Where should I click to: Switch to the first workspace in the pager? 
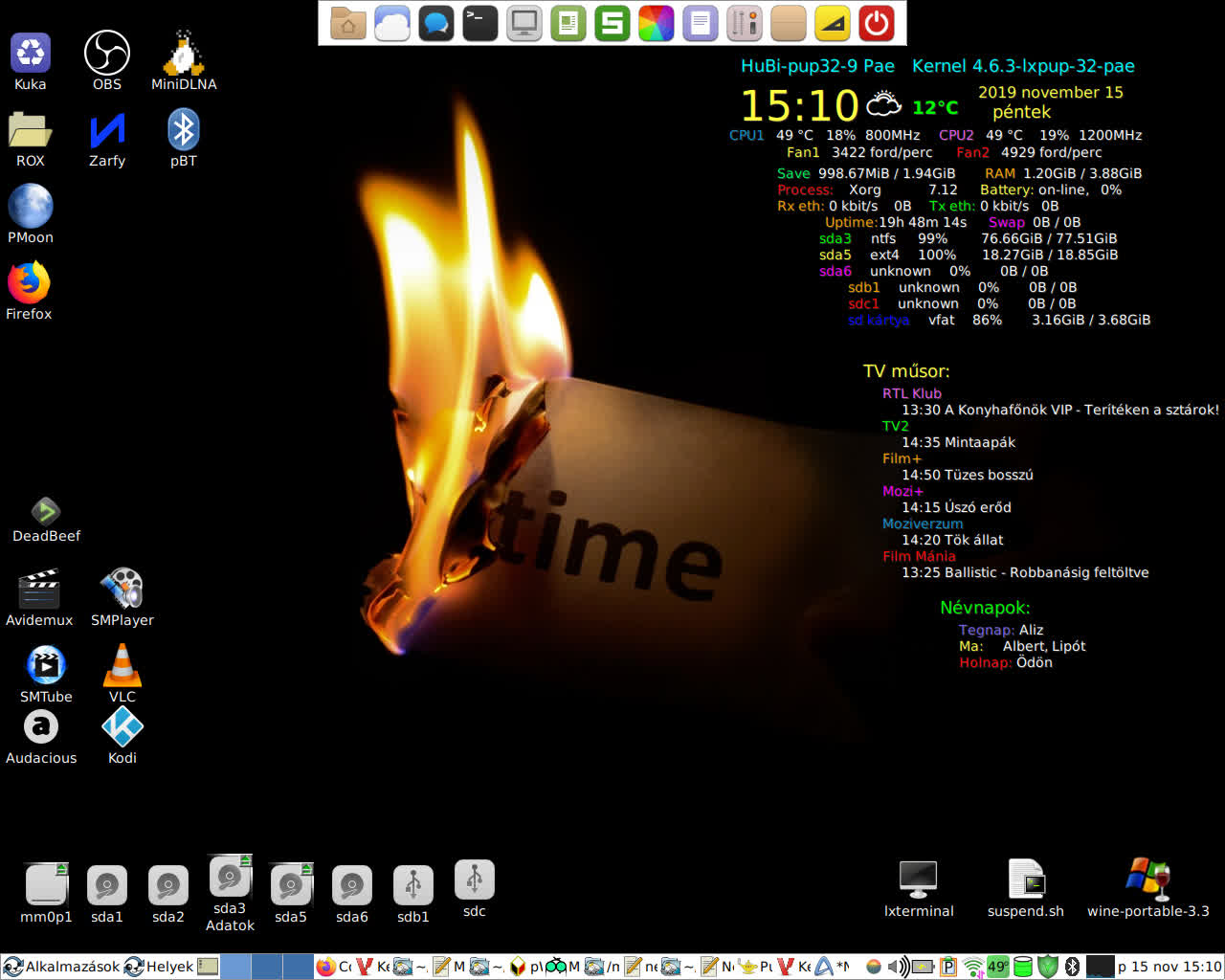(235, 967)
